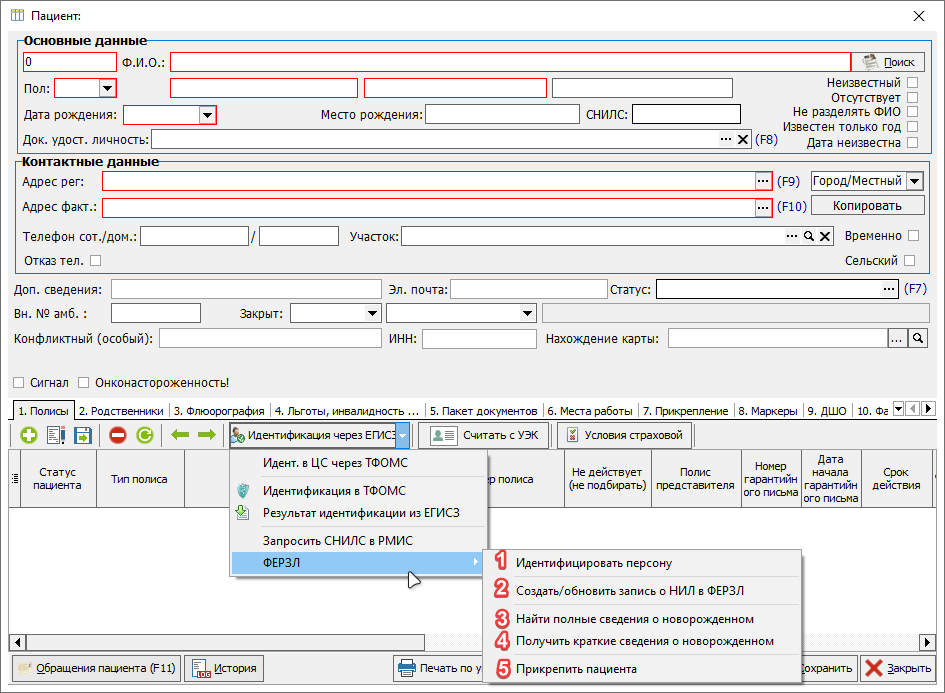The height and width of the screenshot is (693, 945).
Task: Click the Копировать address button
Action: pyautogui.click(x=866, y=205)
